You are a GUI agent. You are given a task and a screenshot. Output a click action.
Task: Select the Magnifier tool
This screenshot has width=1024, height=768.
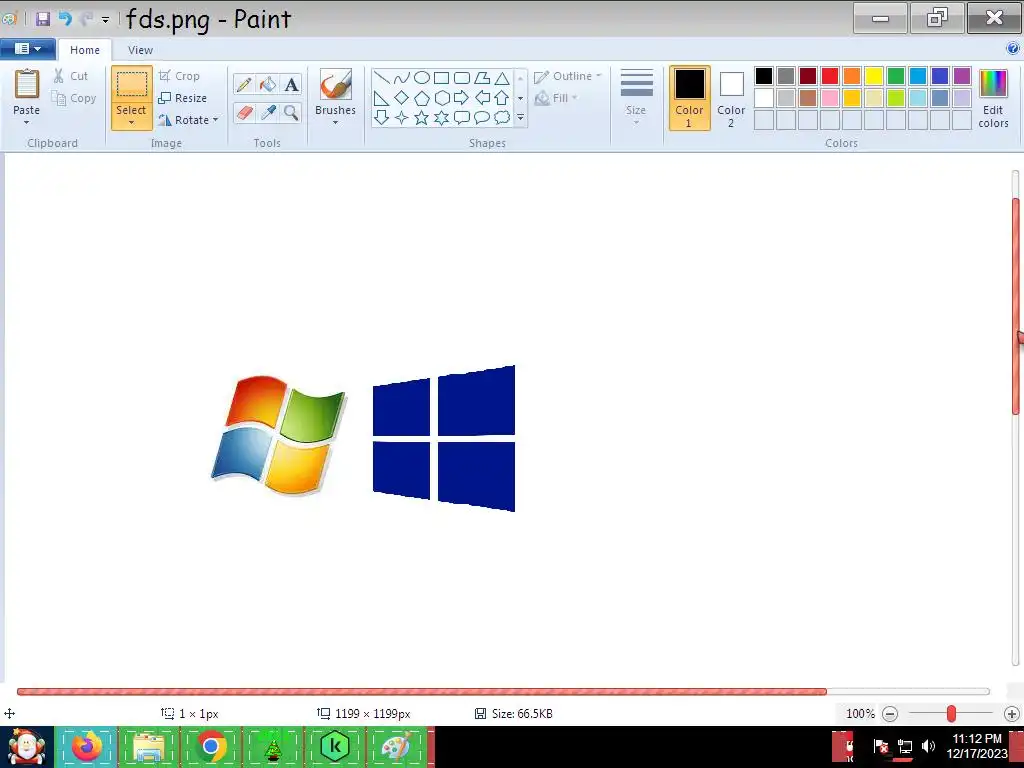[x=291, y=112]
